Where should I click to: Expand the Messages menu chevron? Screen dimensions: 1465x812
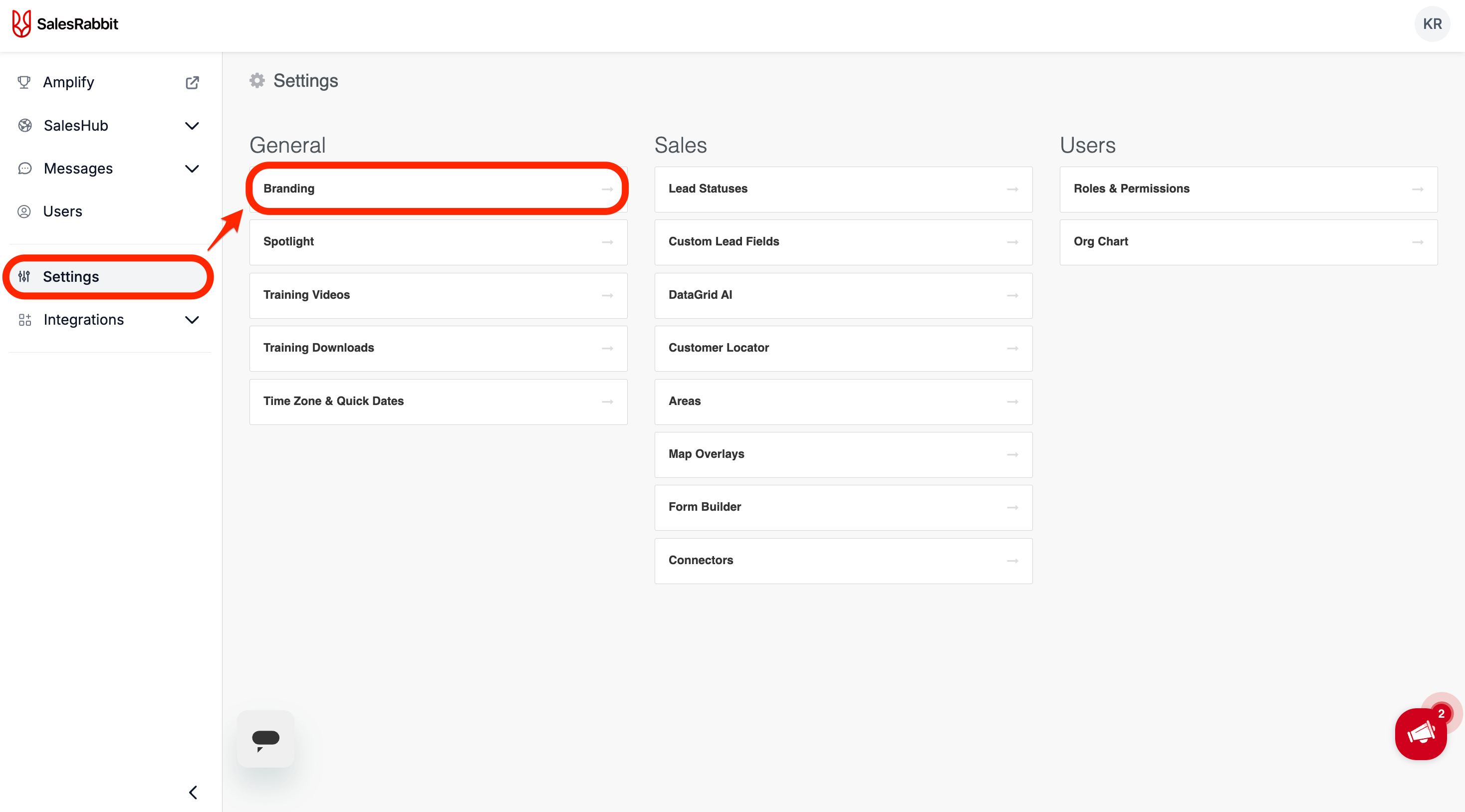click(192, 168)
